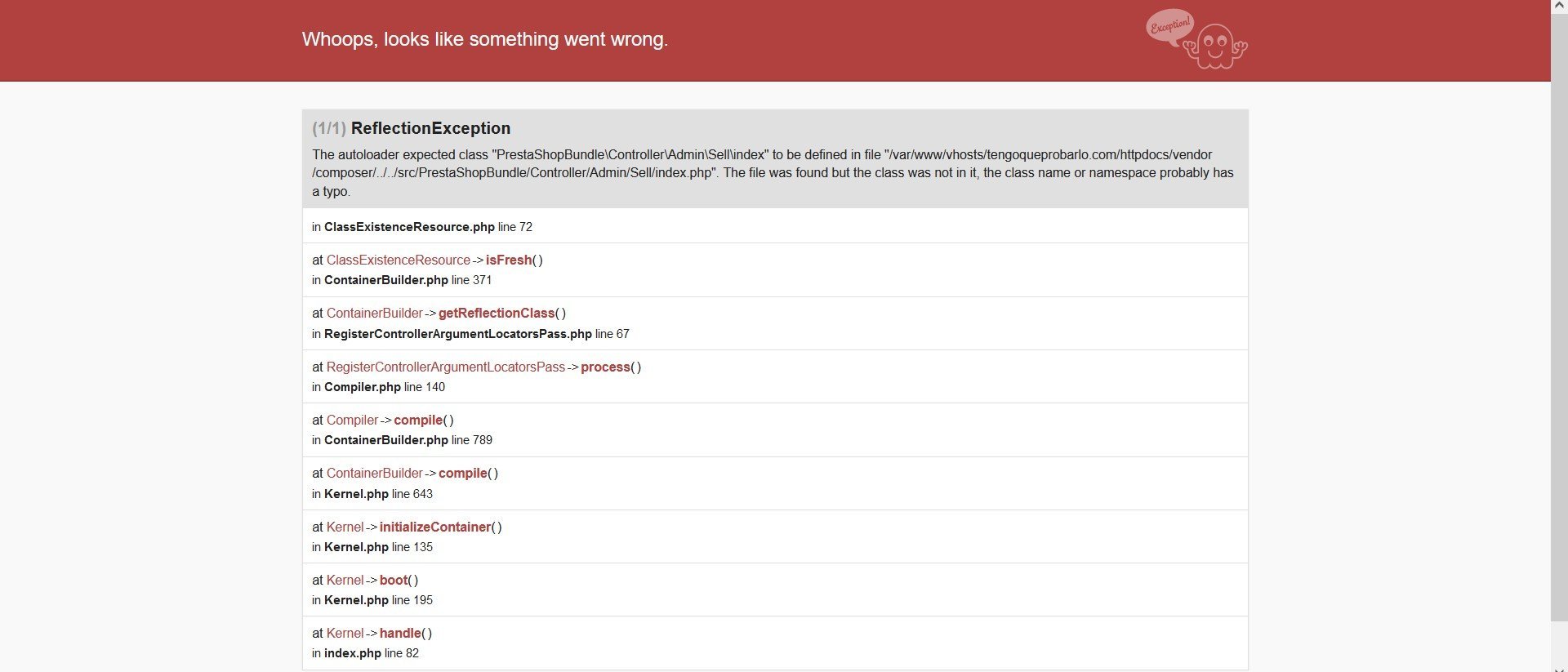
Task: Click the ClassExistenceResource.php line 72 entry
Action: (x=421, y=227)
